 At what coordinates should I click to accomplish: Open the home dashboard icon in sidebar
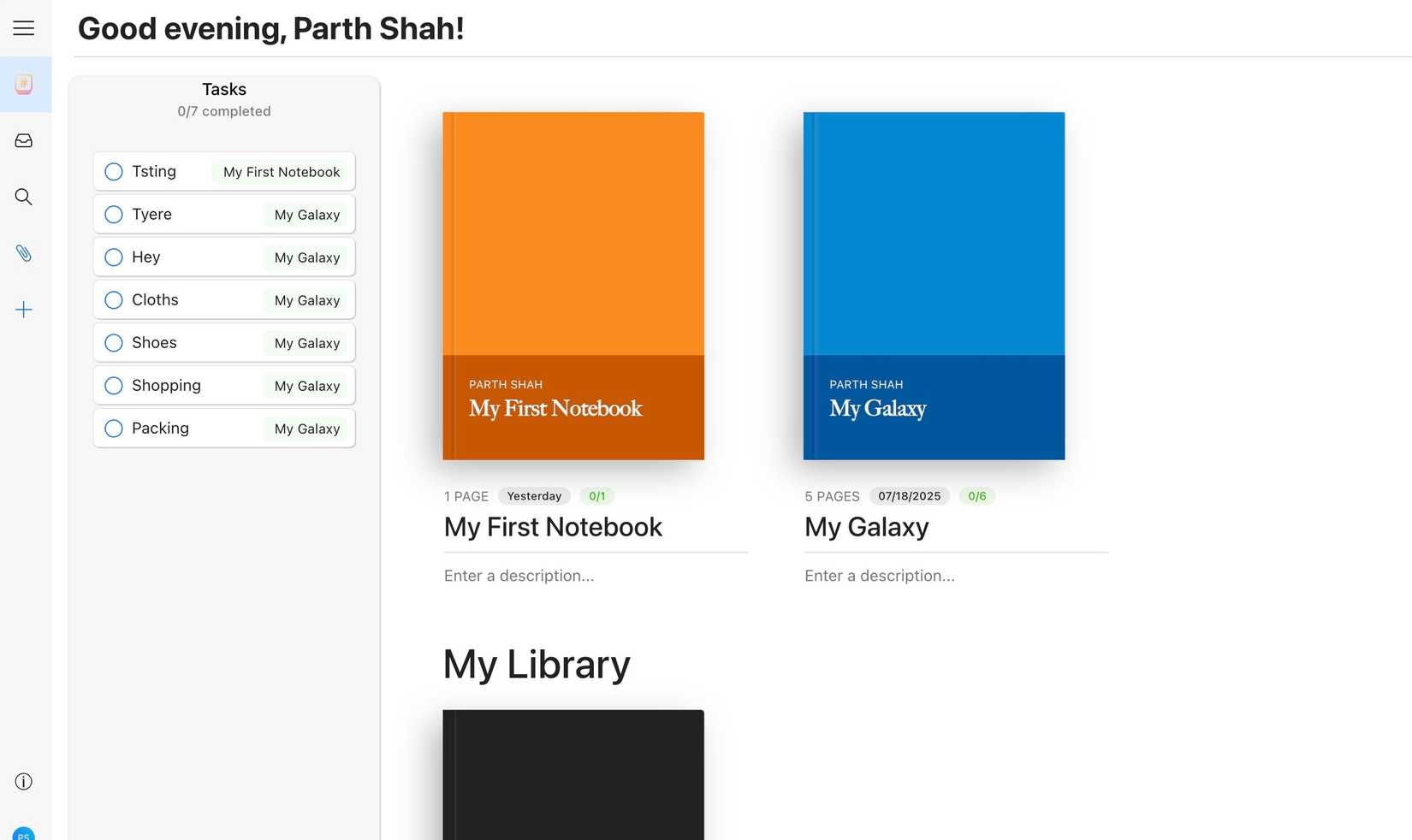(24, 84)
